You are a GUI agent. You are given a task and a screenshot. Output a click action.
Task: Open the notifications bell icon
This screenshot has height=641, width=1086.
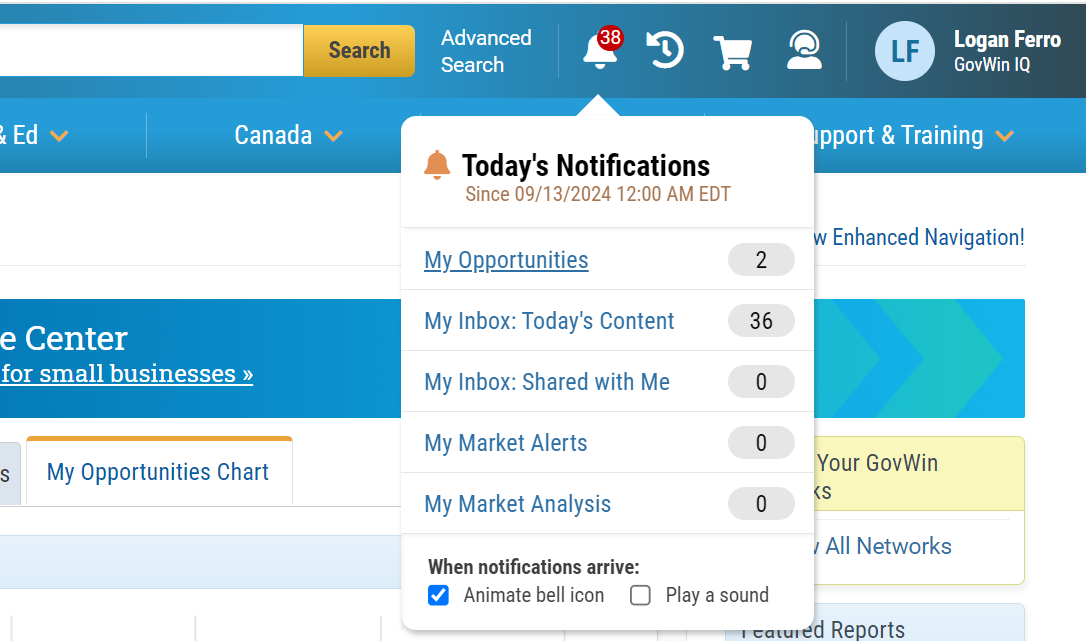tap(598, 52)
